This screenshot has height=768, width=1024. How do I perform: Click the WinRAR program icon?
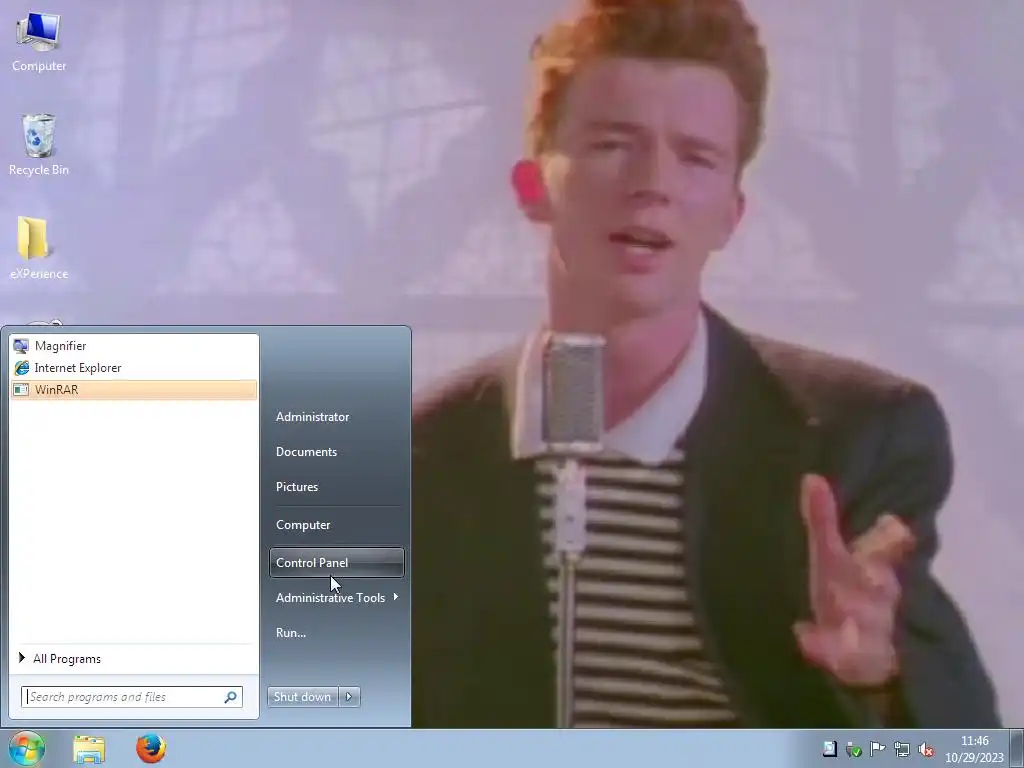pyautogui.click(x=21, y=390)
